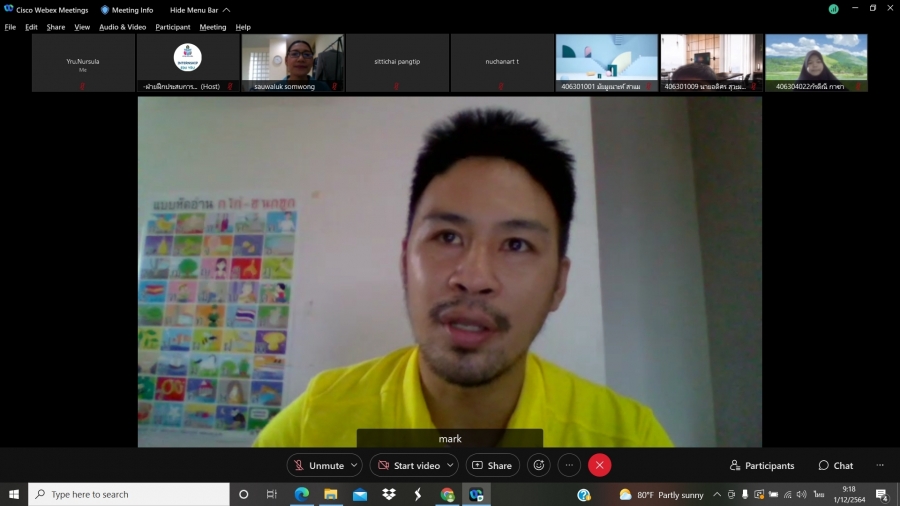Open Microsoft Edge from the taskbar
The width and height of the screenshot is (900, 506).
[x=301, y=494]
